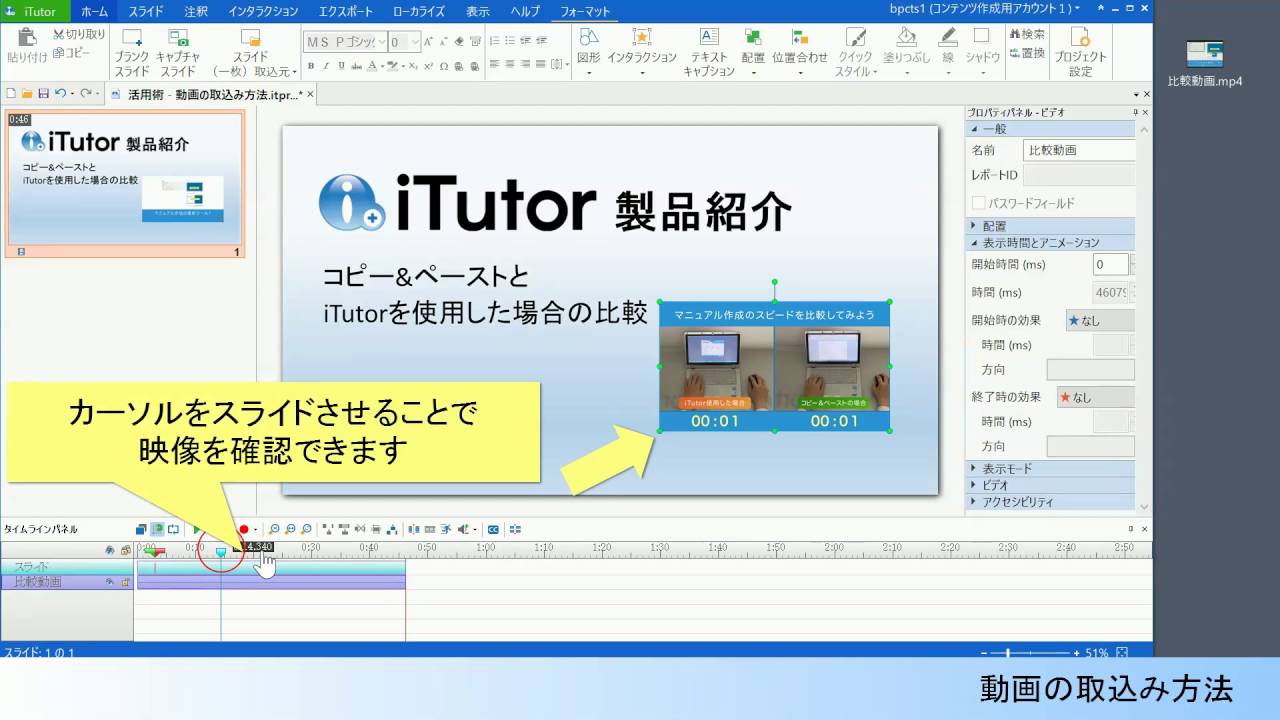Toggle underline formatting
The height and width of the screenshot is (720, 1280).
(342, 66)
